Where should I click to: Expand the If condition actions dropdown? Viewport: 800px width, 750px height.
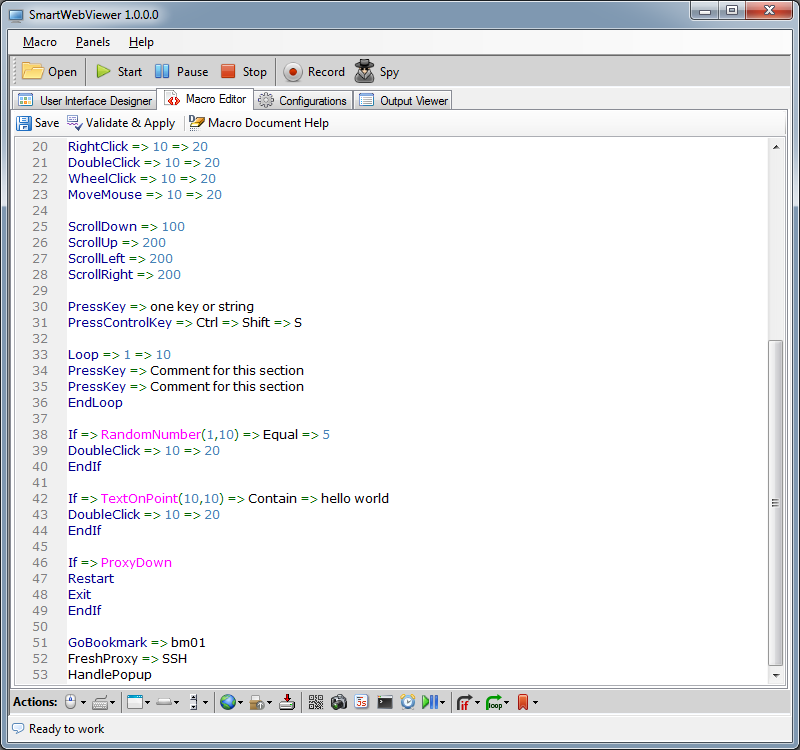[477, 702]
